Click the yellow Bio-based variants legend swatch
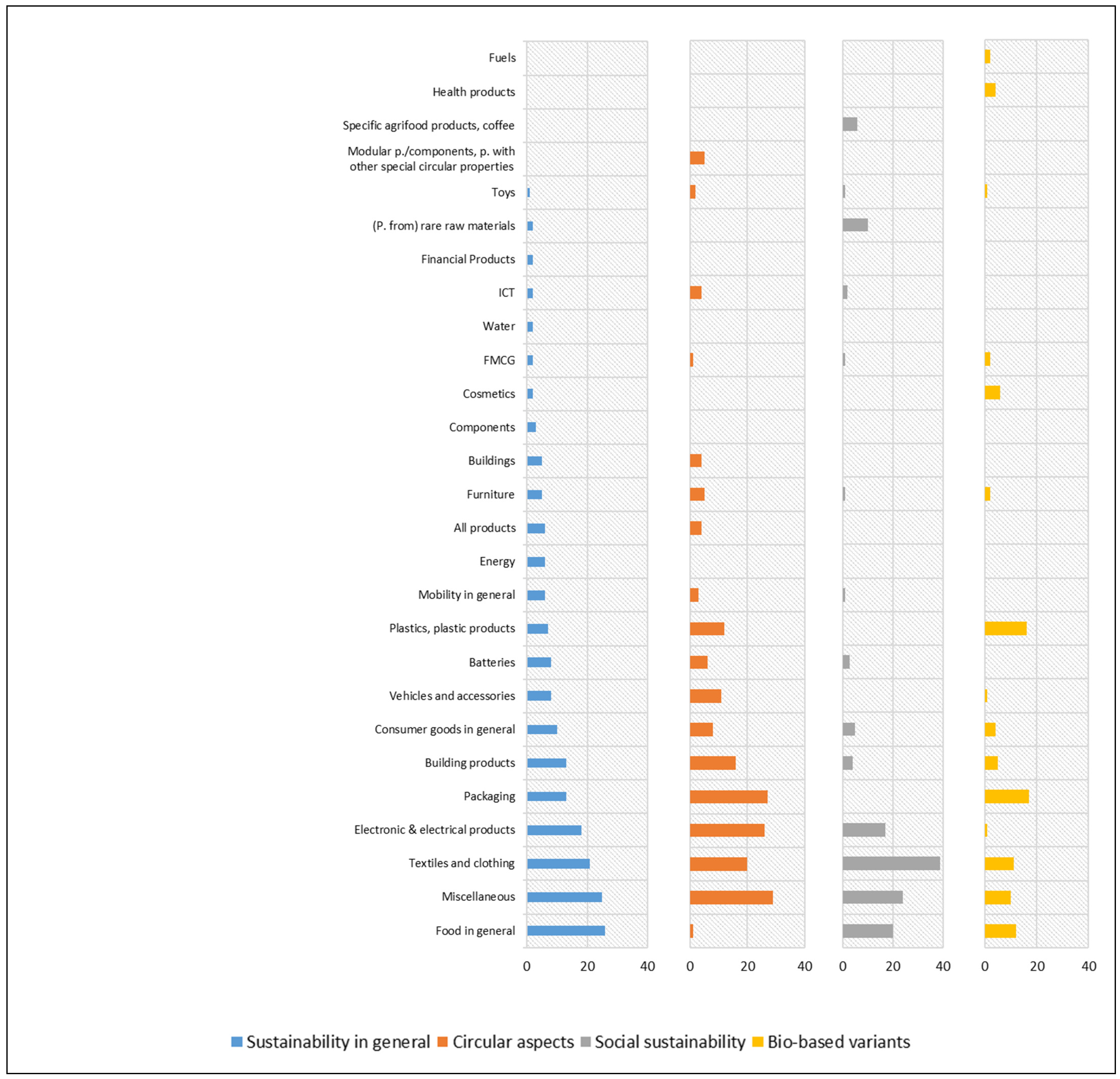The image size is (1120, 1079). 758,1042
